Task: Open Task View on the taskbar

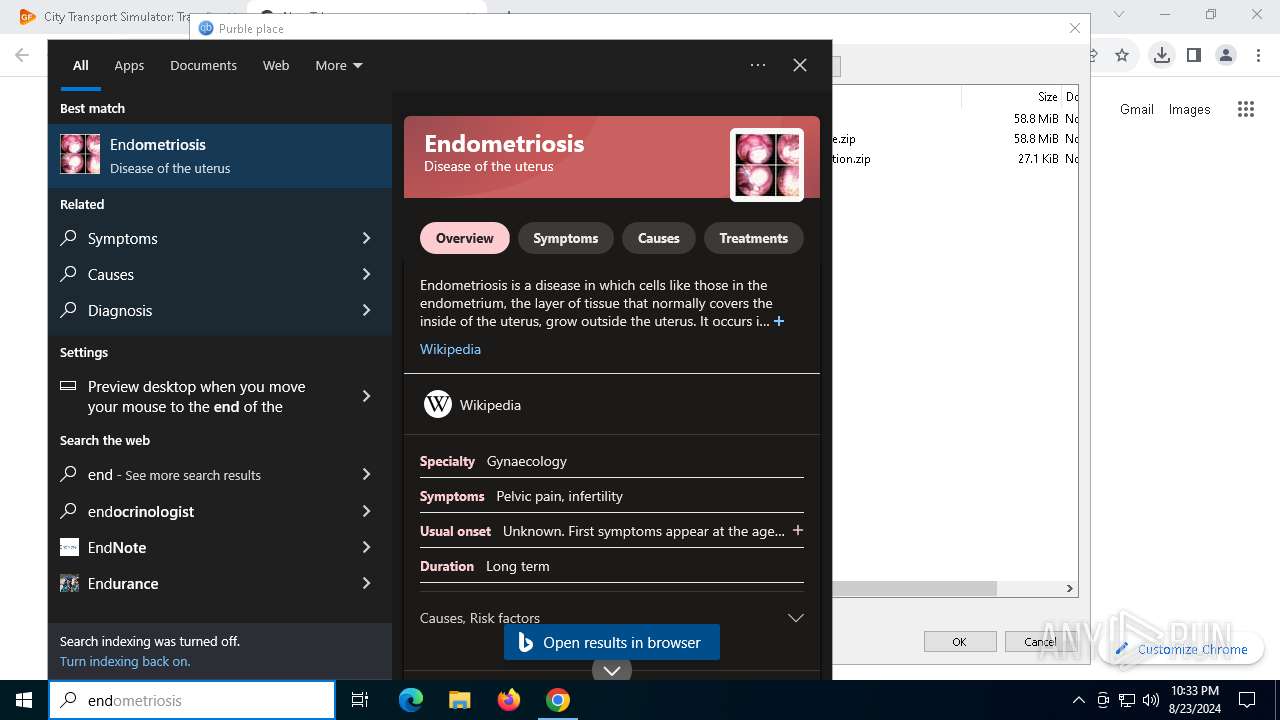Action: 360,700
